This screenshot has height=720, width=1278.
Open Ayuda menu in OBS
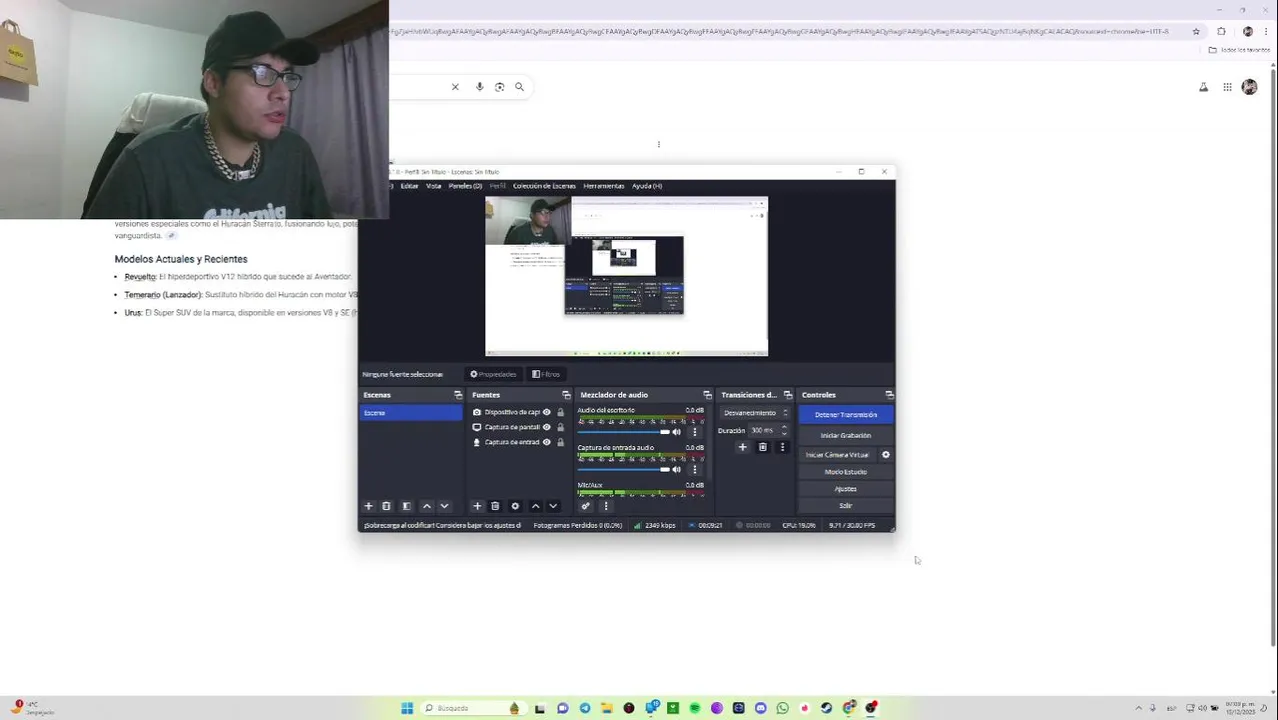(x=647, y=186)
